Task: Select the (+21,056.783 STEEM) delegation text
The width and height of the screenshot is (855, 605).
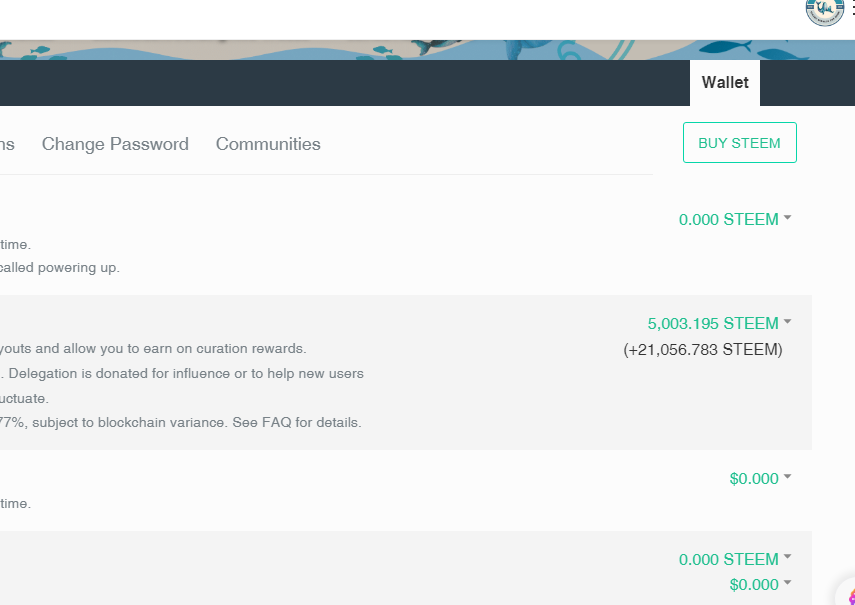Action: pos(703,349)
